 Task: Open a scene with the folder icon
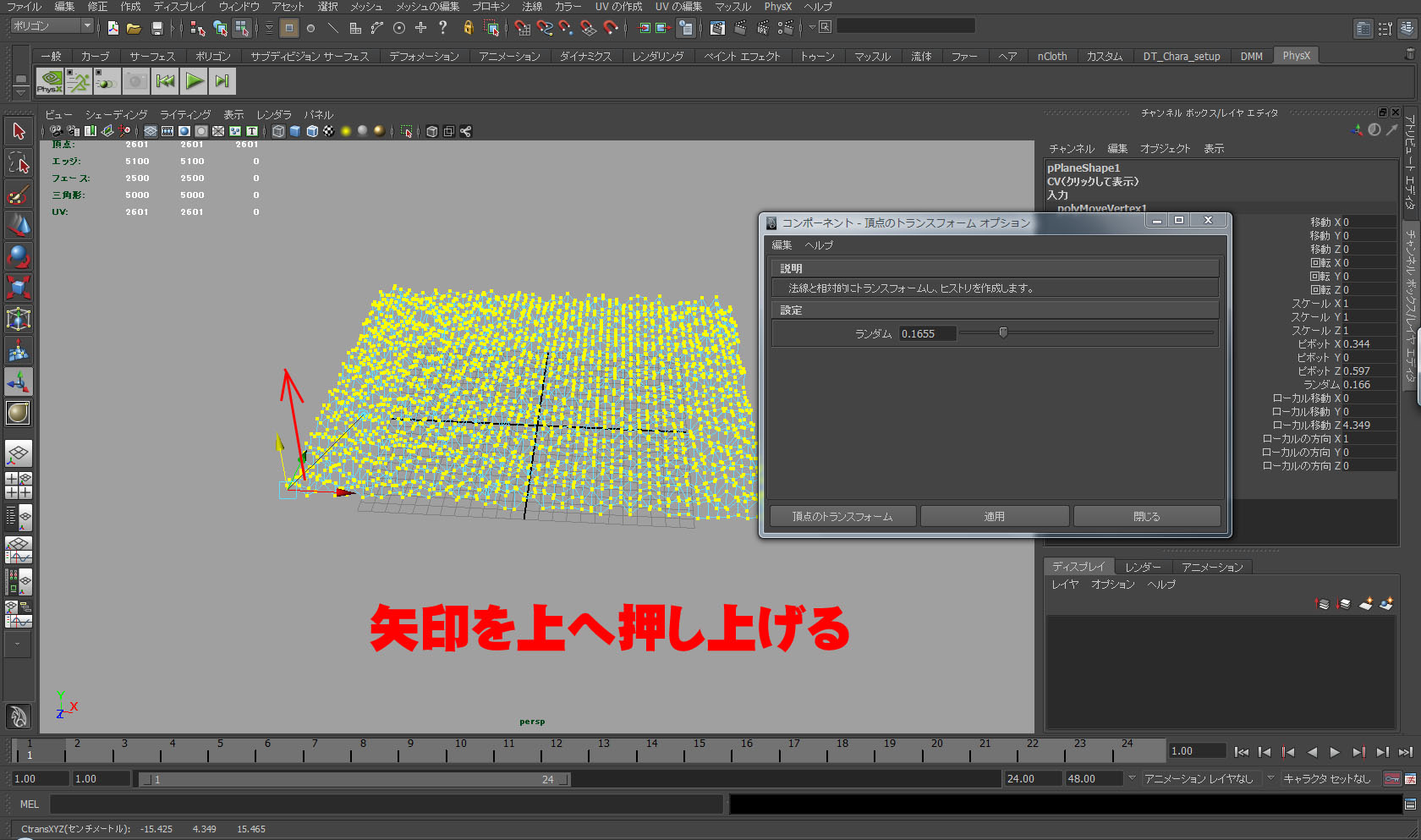(x=134, y=28)
